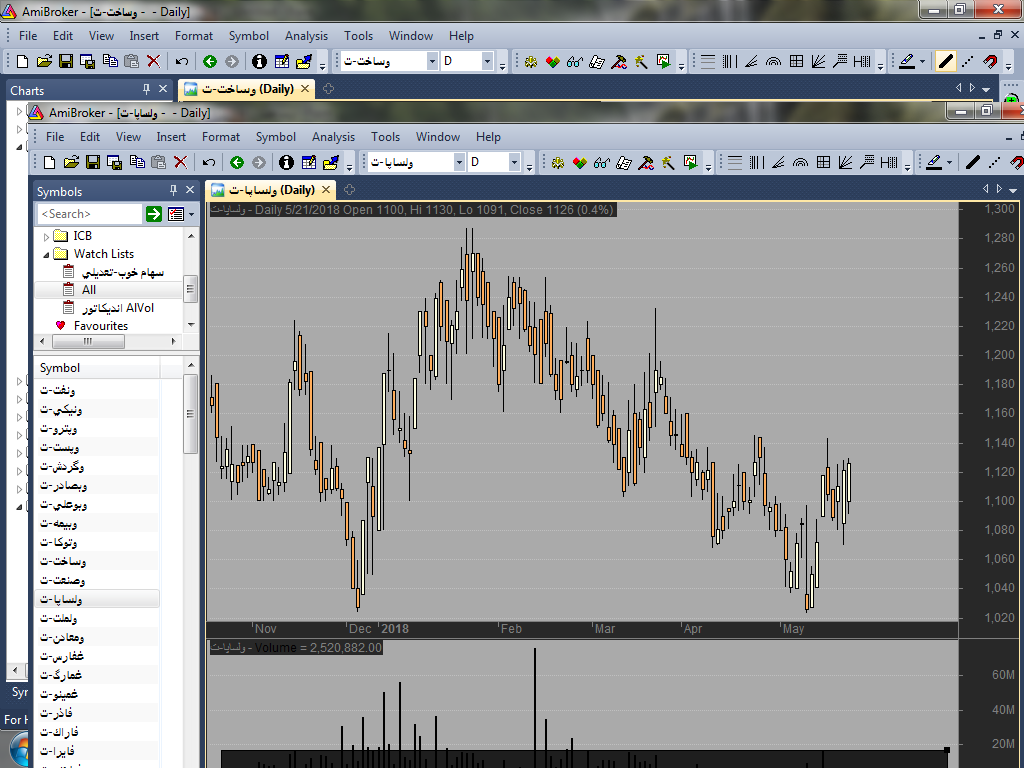This screenshot has width=1024, height=768.
Task: Click eyeglasses icon in back window toolbar
Action: point(575,61)
